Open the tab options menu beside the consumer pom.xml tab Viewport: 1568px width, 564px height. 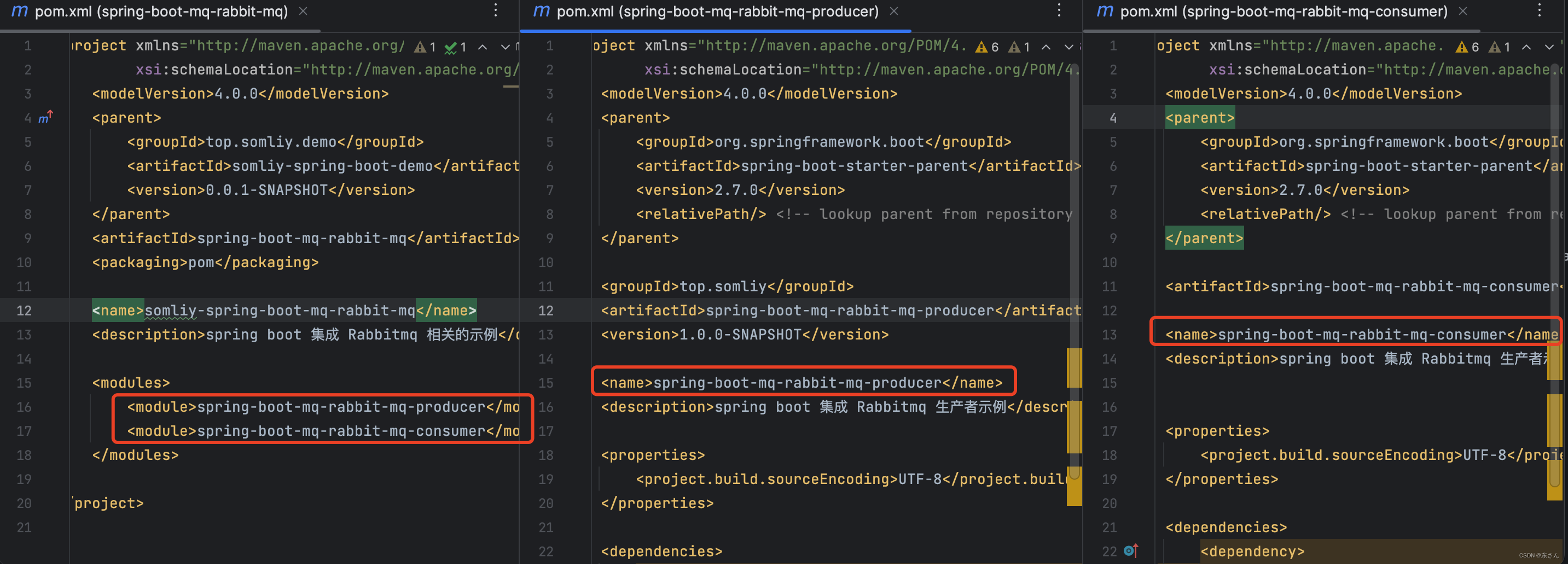pyautogui.click(x=1540, y=11)
